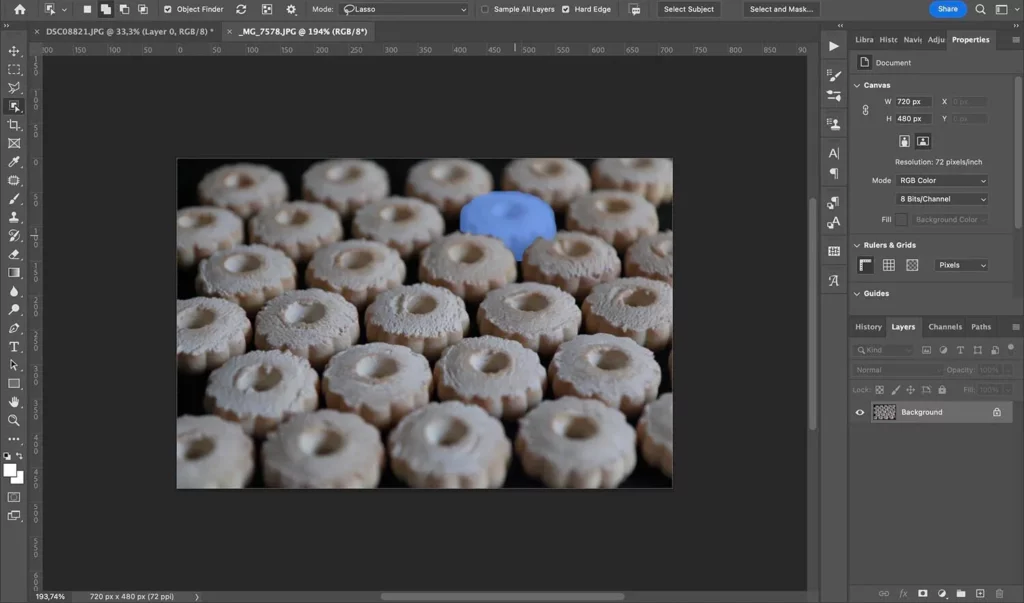Select the Move tool

click(x=14, y=51)
